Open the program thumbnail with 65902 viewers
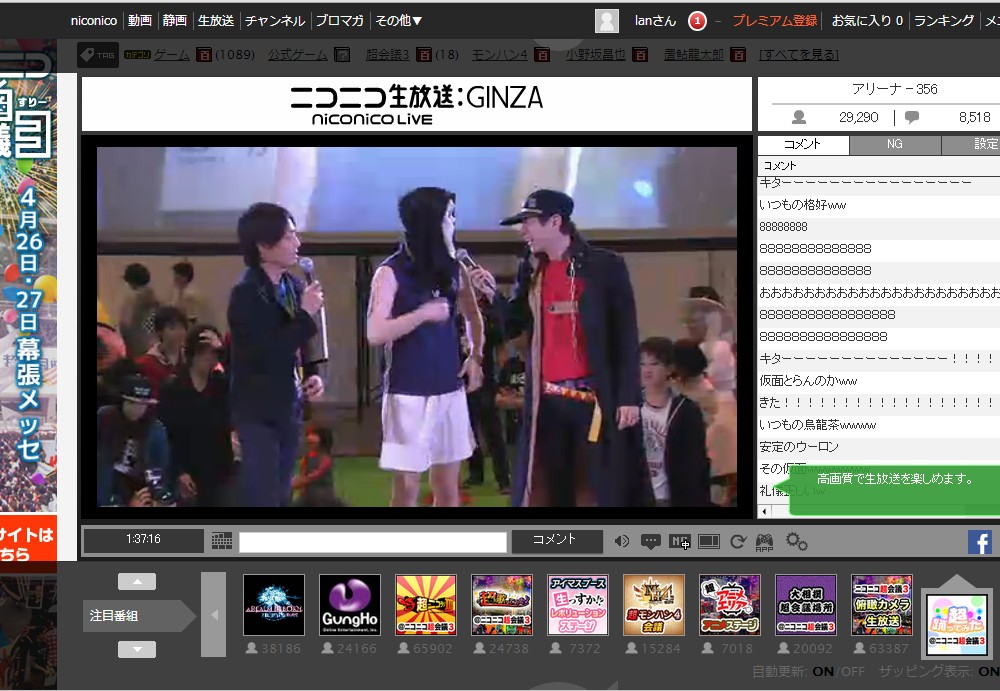1000x691 pixels. 426,605
